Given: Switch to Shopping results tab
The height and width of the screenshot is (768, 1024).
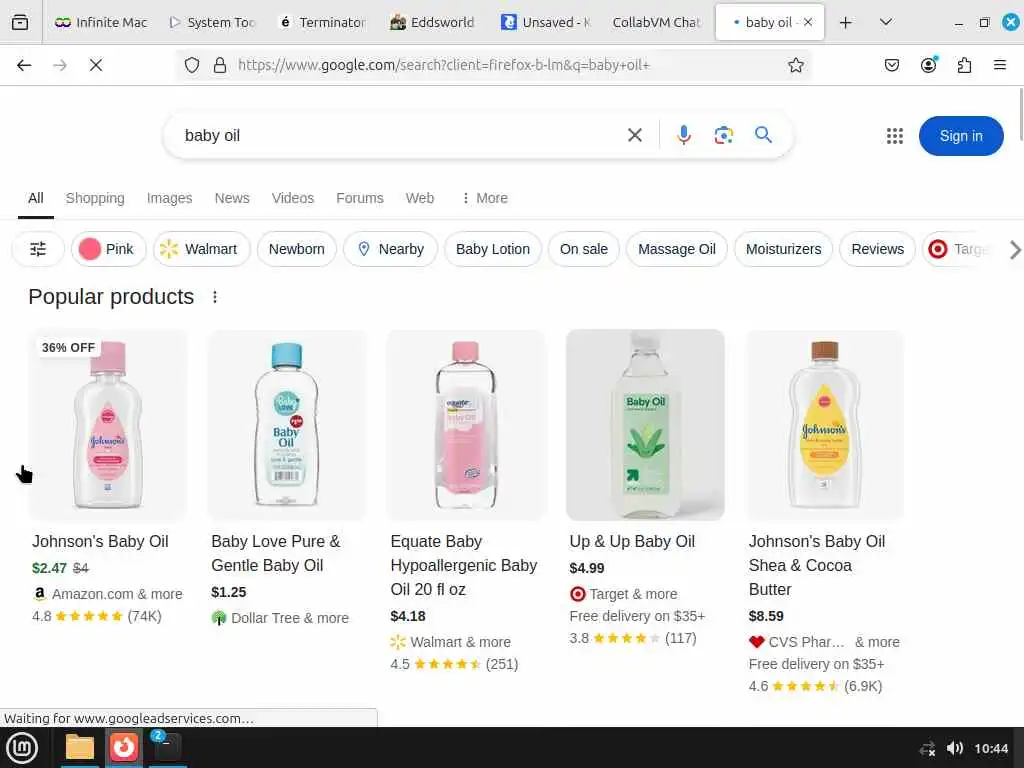Looking at the screenshot, I should (95, 198).
